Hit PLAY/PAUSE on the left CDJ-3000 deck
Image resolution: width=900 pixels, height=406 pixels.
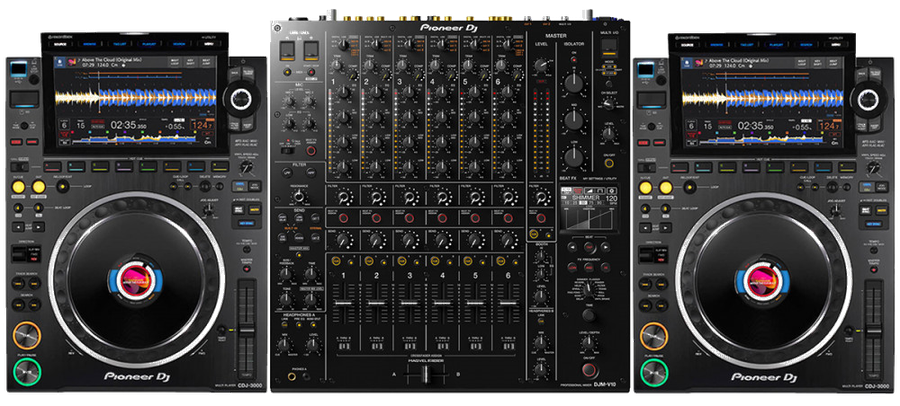(27, 370)
